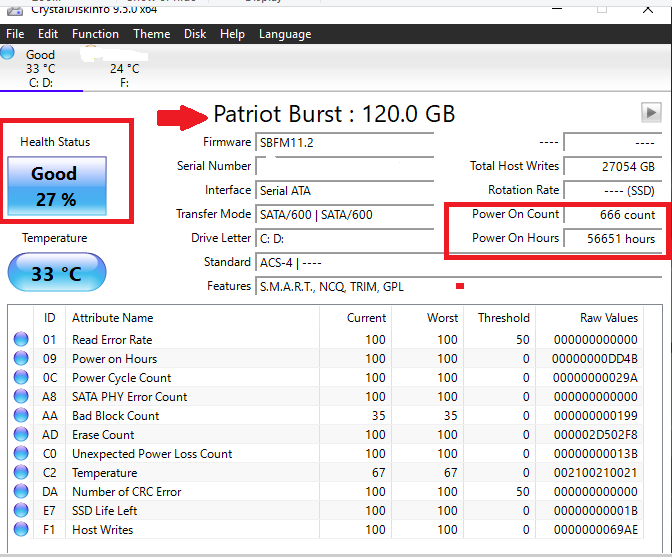Screen dimensions: 672x557
Task: Open the Edit menu
Action: 48,34
